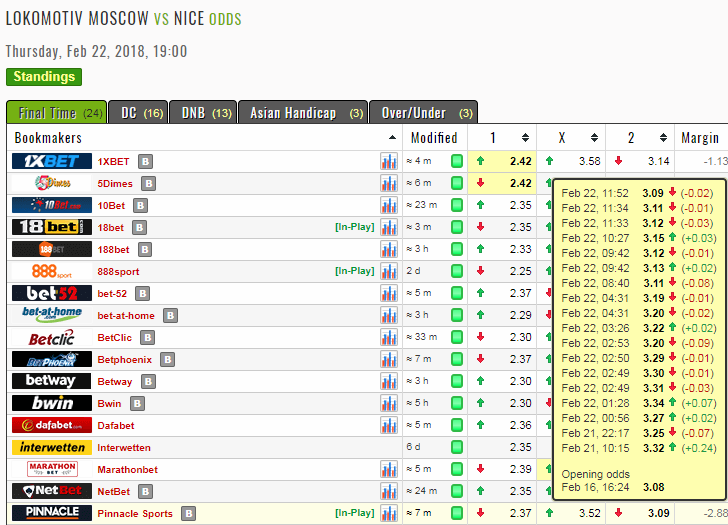
Task: Click the bonus B badge next to 10Bet
Action: (141, 205)
